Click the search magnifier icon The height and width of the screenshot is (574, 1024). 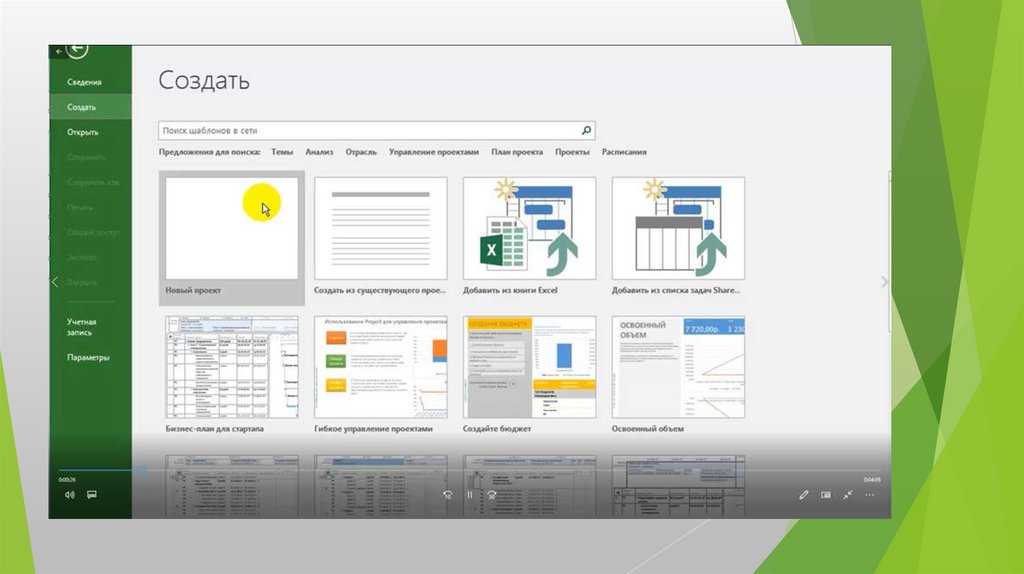[586, 131]
